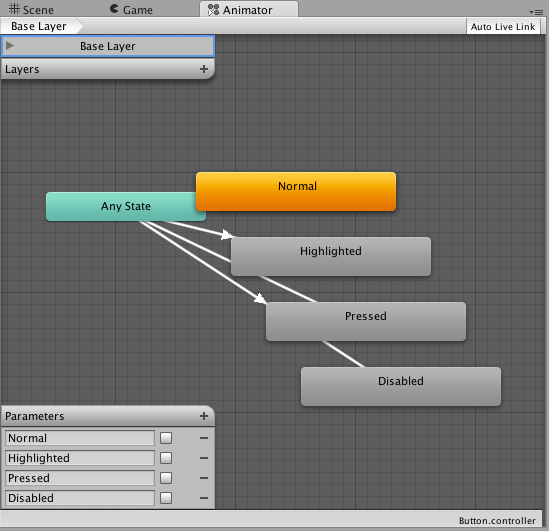Screen dimensions: 549x531
Task: Click the Animator tab icon
Action: click(213, 10)
